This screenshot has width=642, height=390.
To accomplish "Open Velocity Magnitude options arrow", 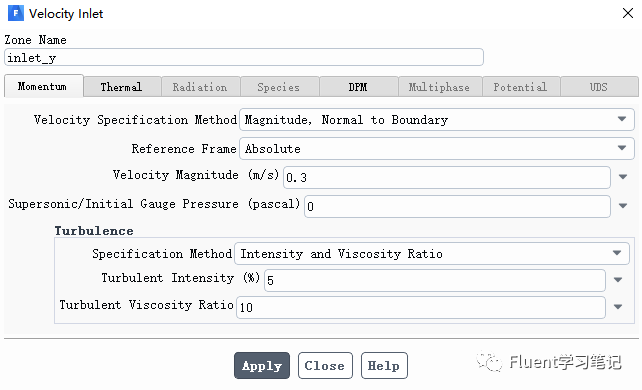I will point(623,177).
